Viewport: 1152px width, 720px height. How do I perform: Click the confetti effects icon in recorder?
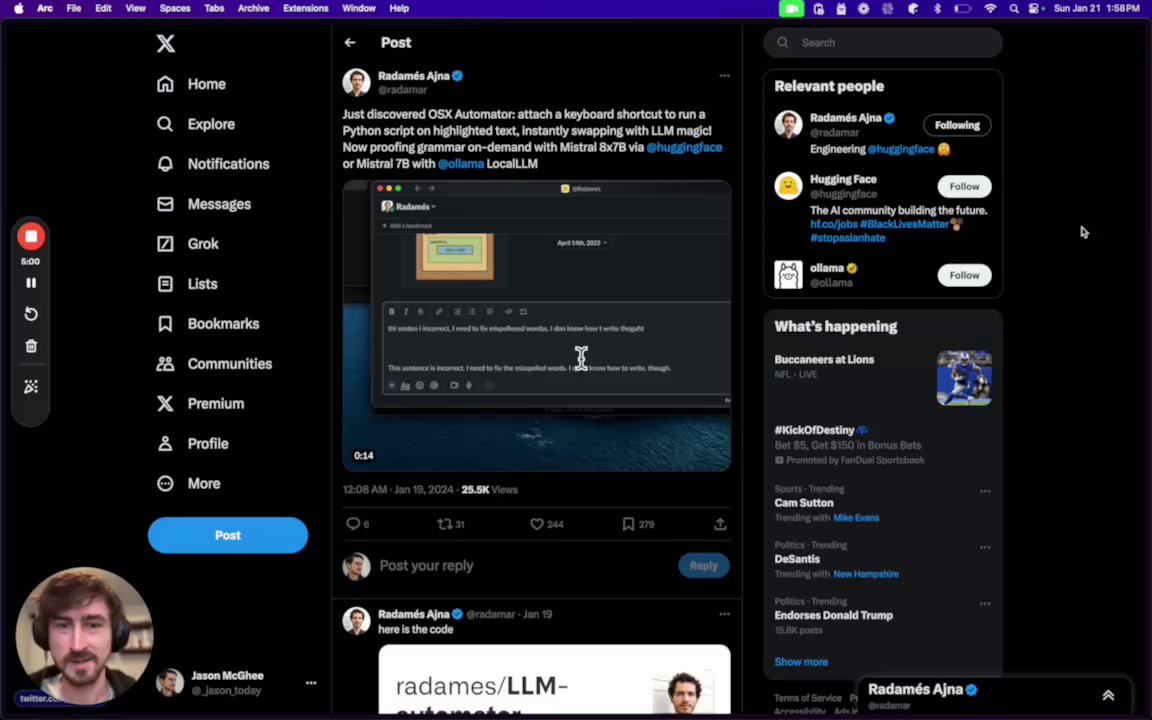31,386
